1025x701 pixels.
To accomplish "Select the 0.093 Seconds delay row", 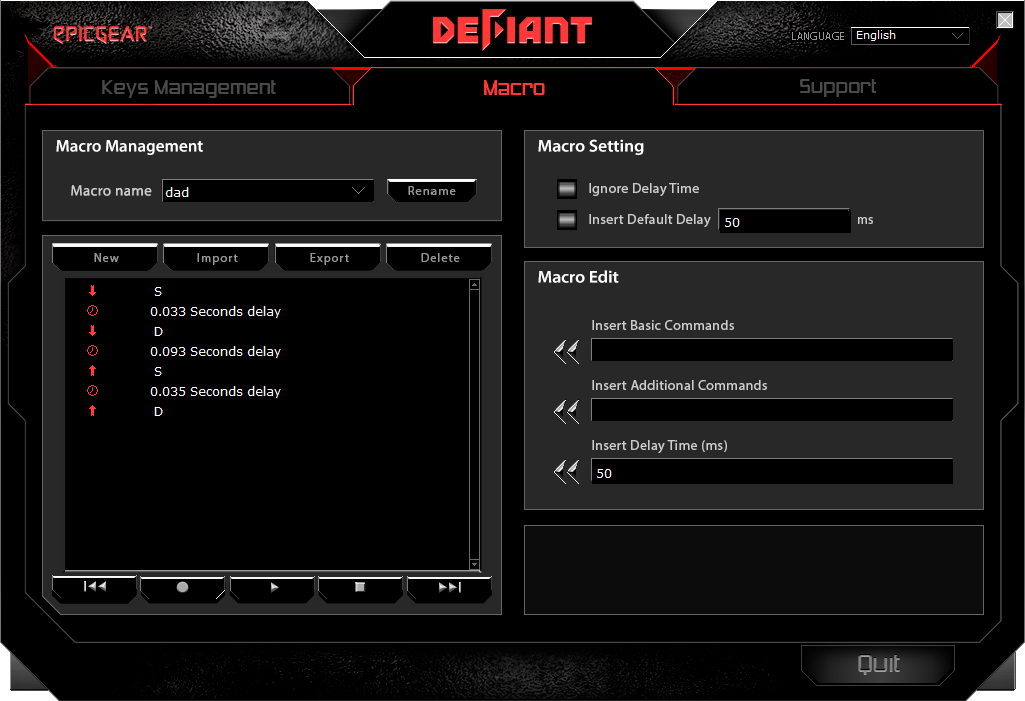I will point(267,351).
